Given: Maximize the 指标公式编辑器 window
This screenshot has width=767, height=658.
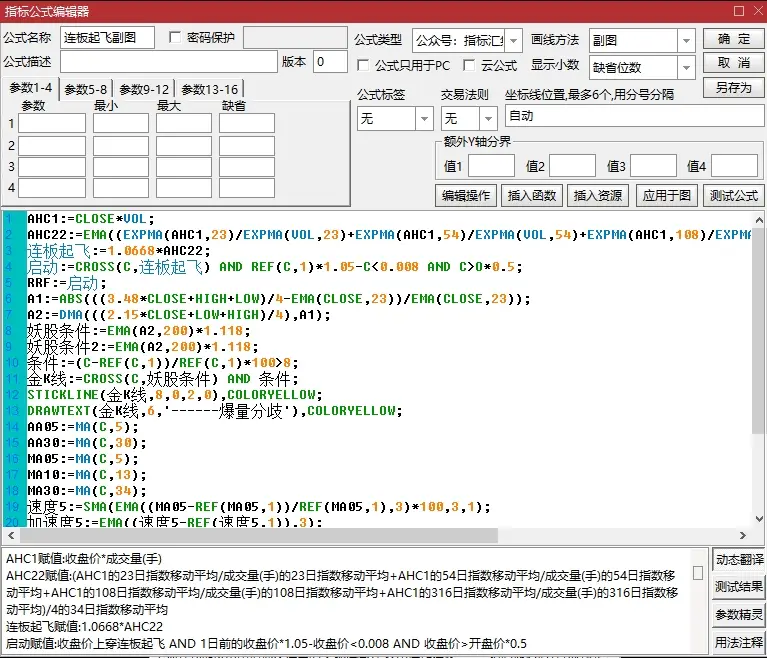Looking at the screenshot, I should pyautogui.click(x=738, y=11).
